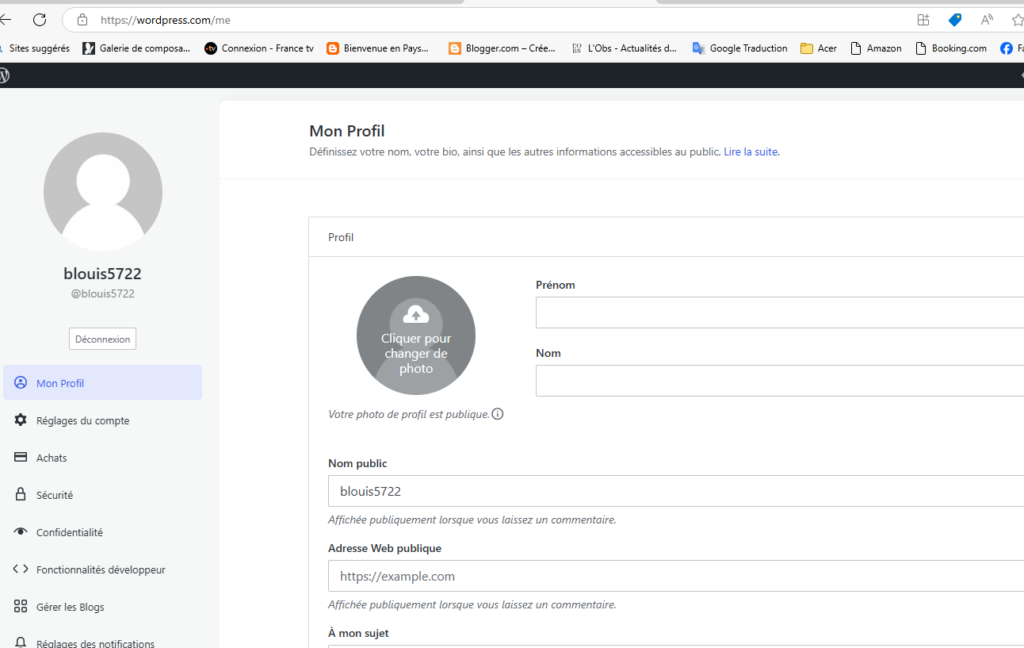Follow the 'Lire la suite' link

[x=750, y=152]
